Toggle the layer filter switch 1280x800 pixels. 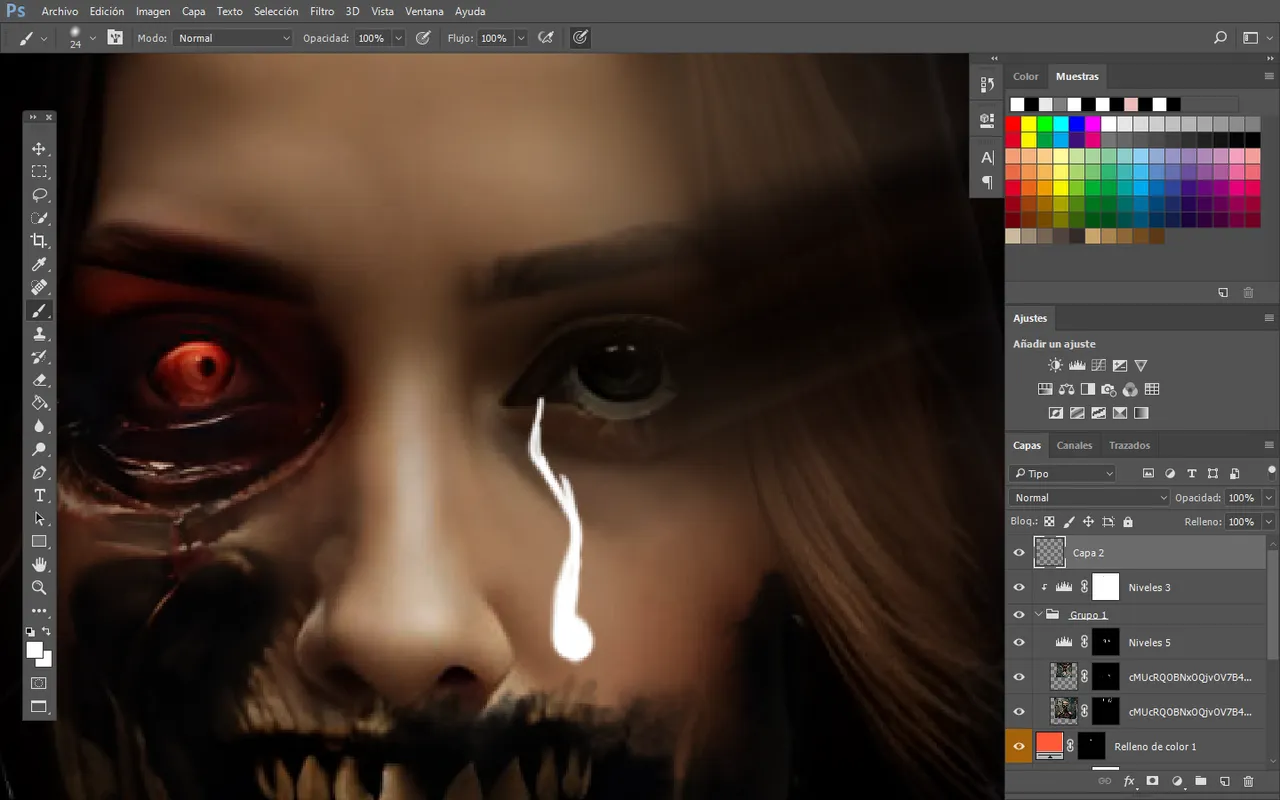point(1271,469)
